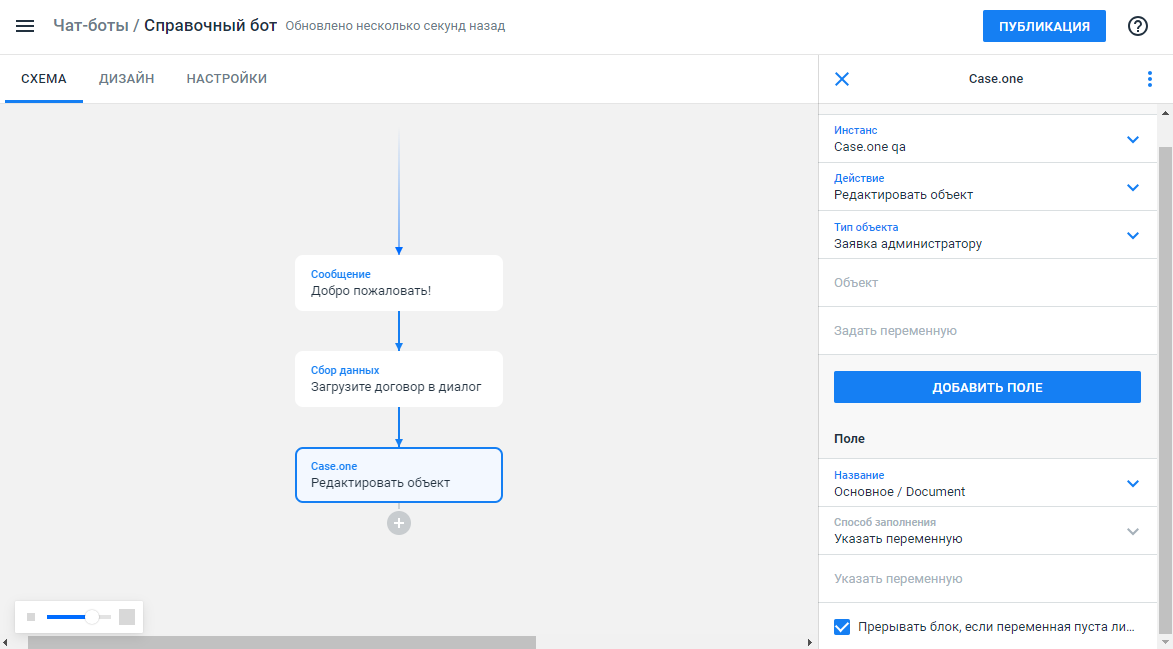
Task: Open the hamburger main menu
Action: point(25,26)
